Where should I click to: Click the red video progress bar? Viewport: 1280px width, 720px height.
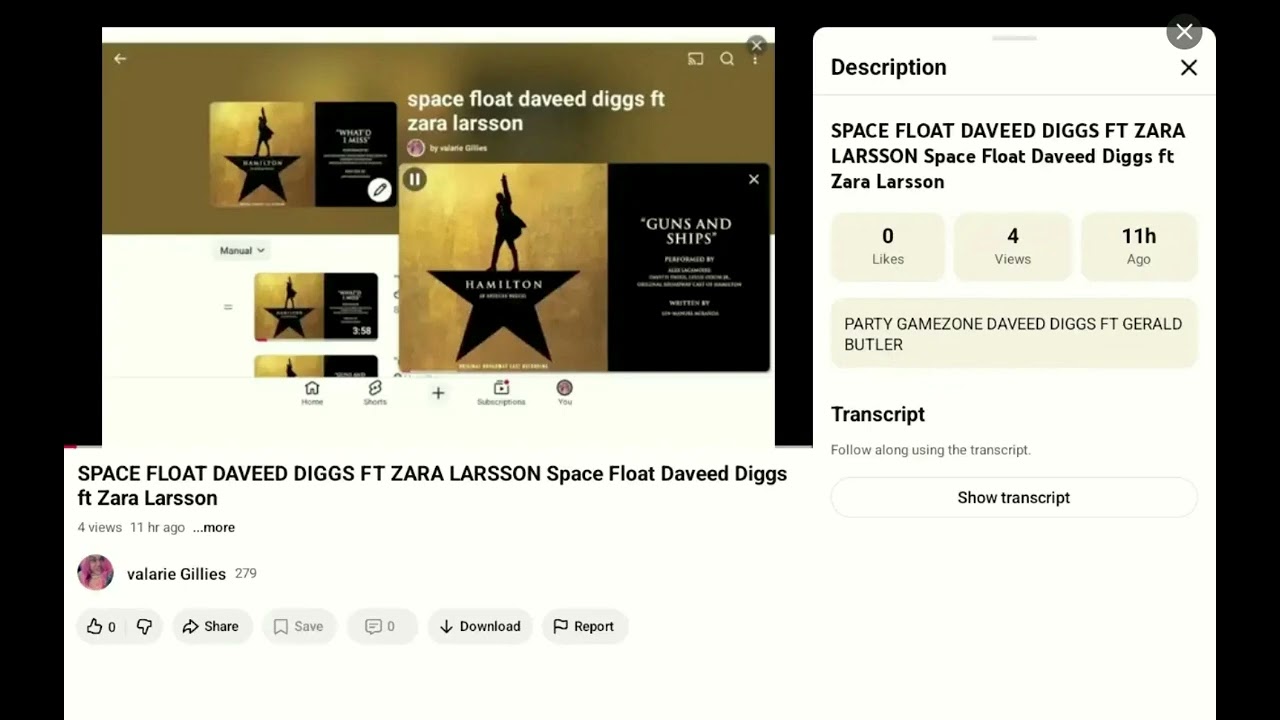tap(70, 446)
